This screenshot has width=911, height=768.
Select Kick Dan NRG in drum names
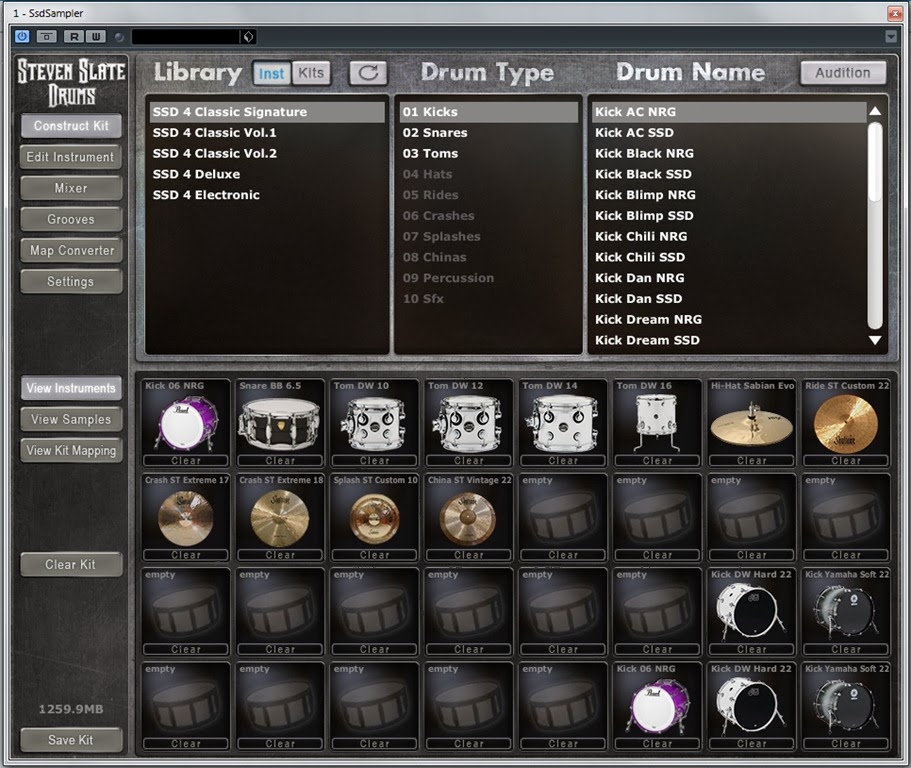pos(729,278)
